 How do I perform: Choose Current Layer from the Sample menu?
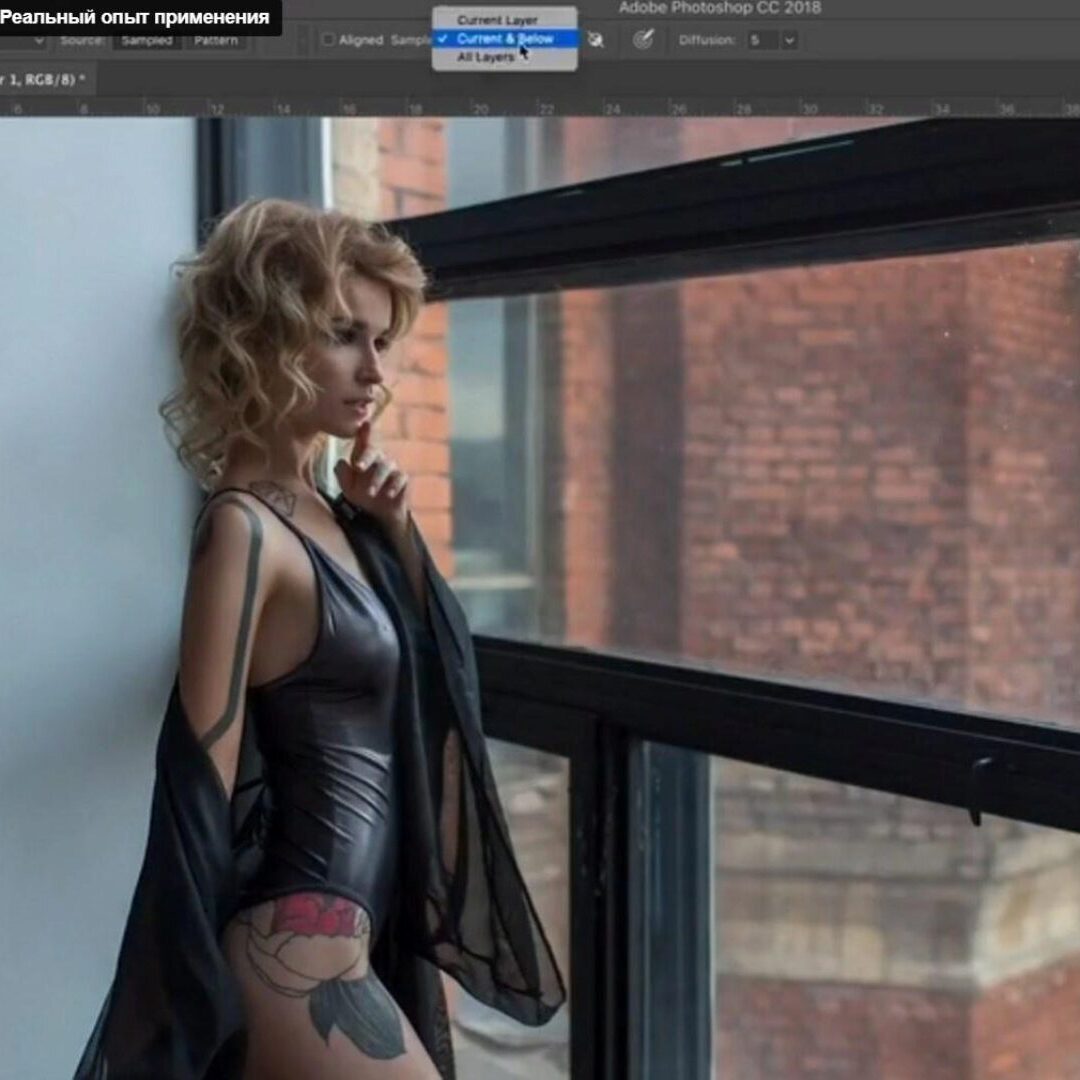pyautogui.click(x=496, y=20)
